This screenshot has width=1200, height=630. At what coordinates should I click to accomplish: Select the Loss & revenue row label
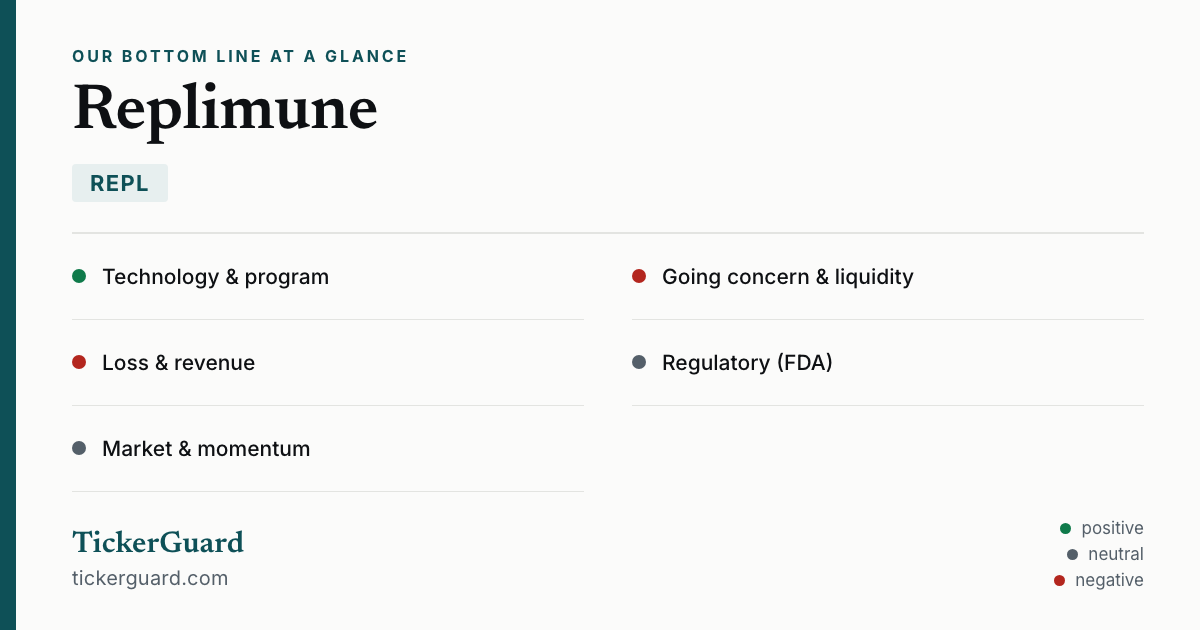(x=178, y=363)
